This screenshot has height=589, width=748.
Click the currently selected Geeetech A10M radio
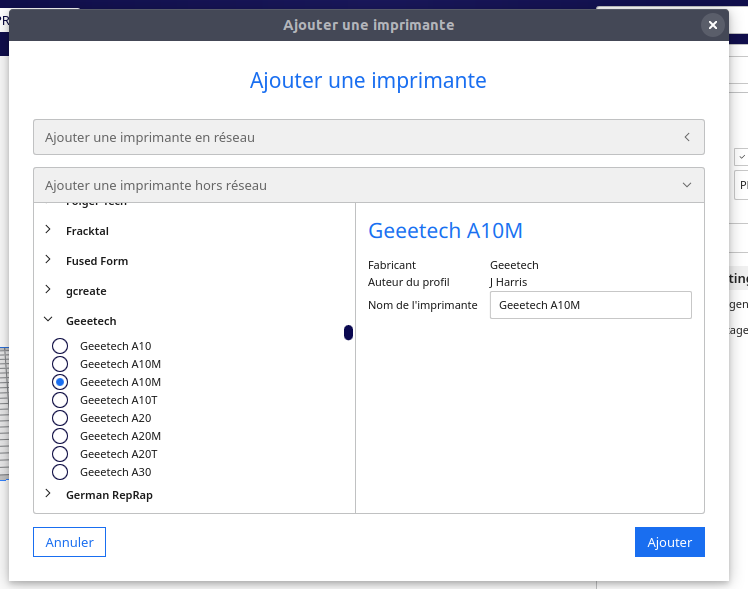coord(60,382)
